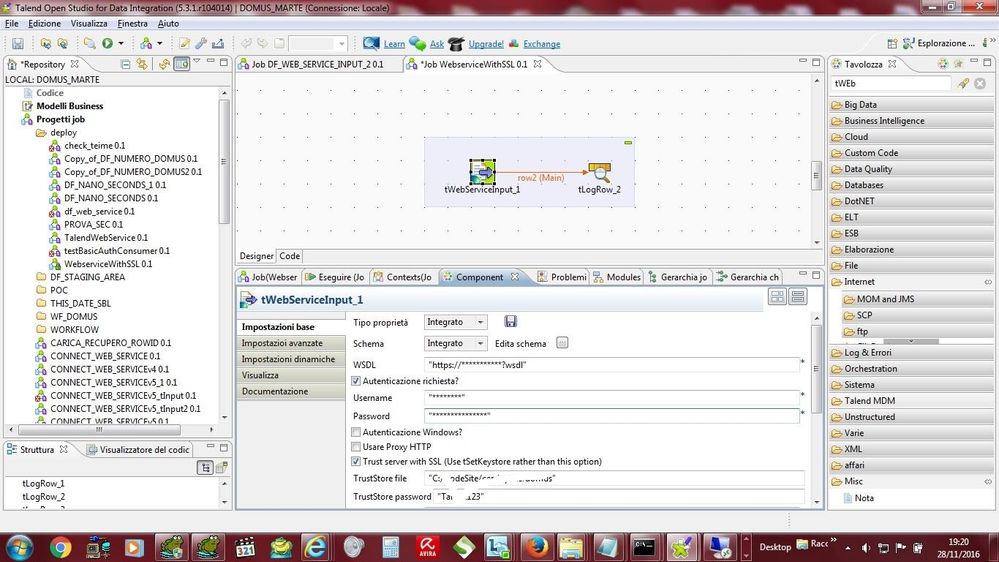The height and width of the screenshot is (562, 999).
Task: Clear the palette search with X icon
Action: pyautogui.click(x=980, y=83)
